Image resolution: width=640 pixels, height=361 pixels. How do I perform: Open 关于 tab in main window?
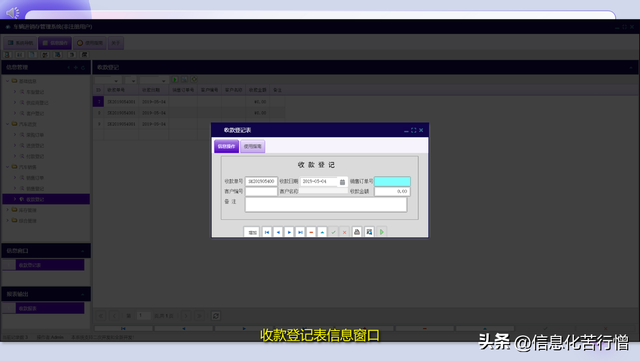(116, 43)
